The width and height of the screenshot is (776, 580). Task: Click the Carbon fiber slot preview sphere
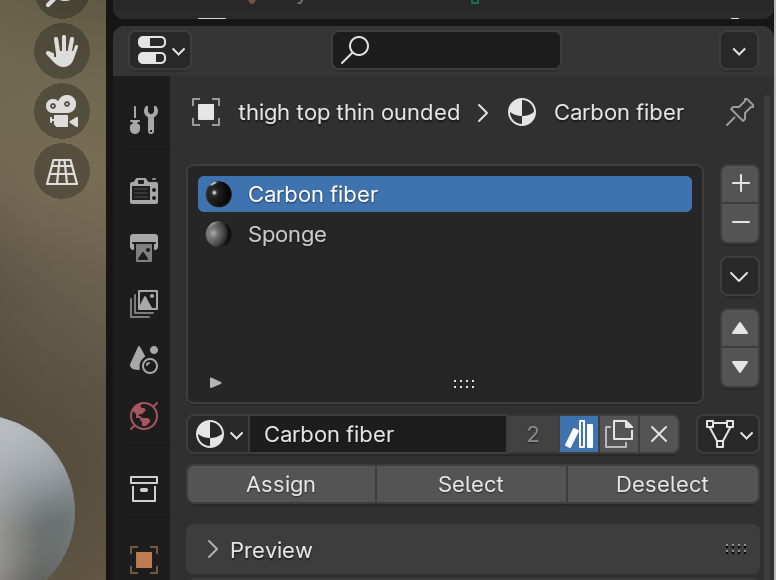(x=218, y=194)
